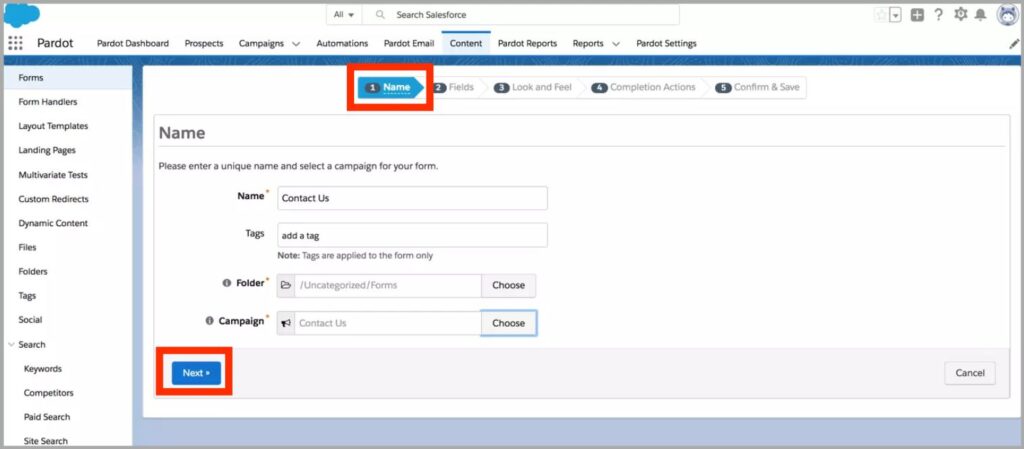Cancel the form wizard
The width and height of the screenshot is (1024, 449).
(x=970, y=373)
